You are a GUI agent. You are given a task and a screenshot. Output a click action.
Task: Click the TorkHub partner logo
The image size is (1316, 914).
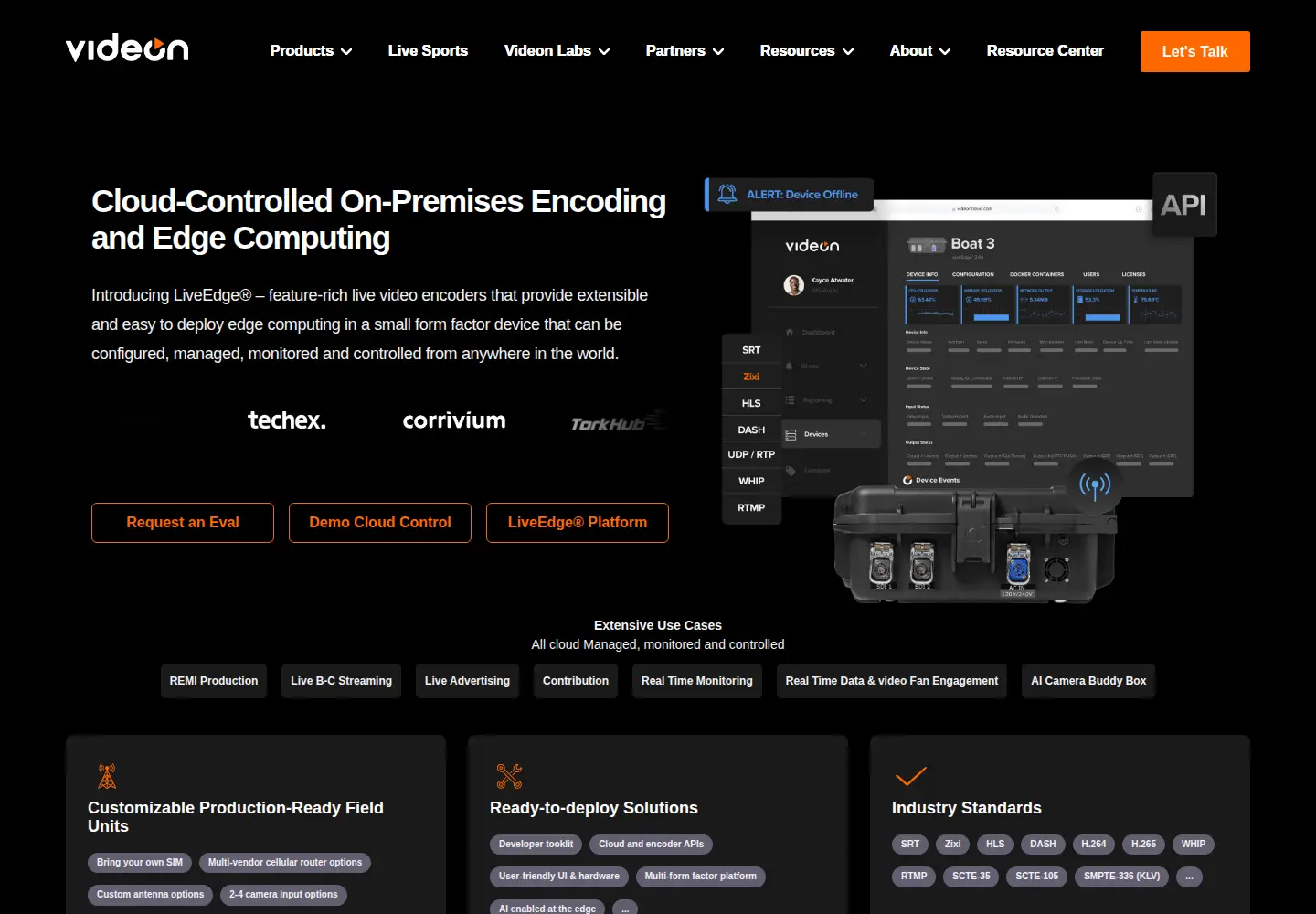617,423
